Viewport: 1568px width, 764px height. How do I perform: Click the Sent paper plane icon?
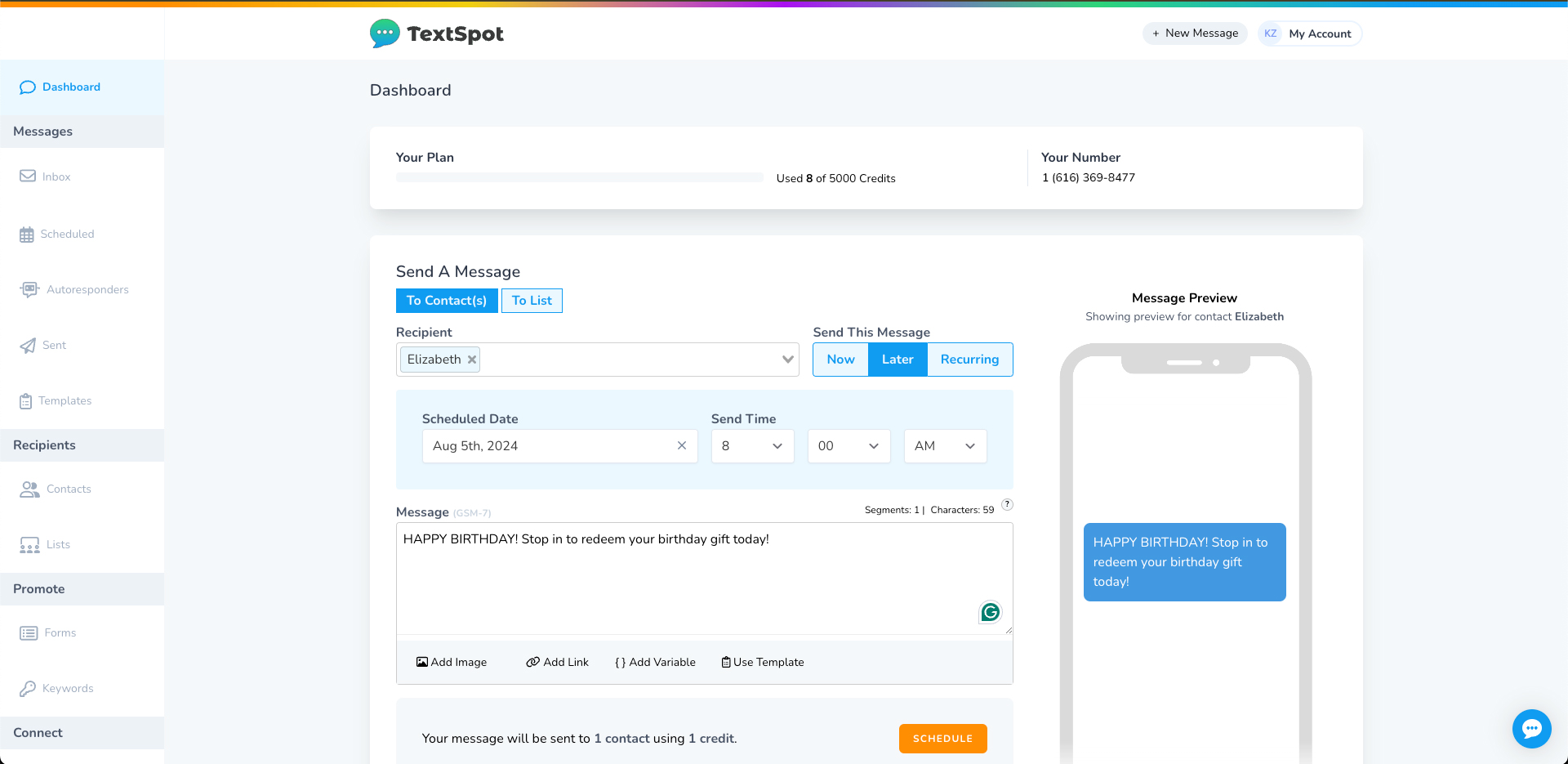pos(28,346)
